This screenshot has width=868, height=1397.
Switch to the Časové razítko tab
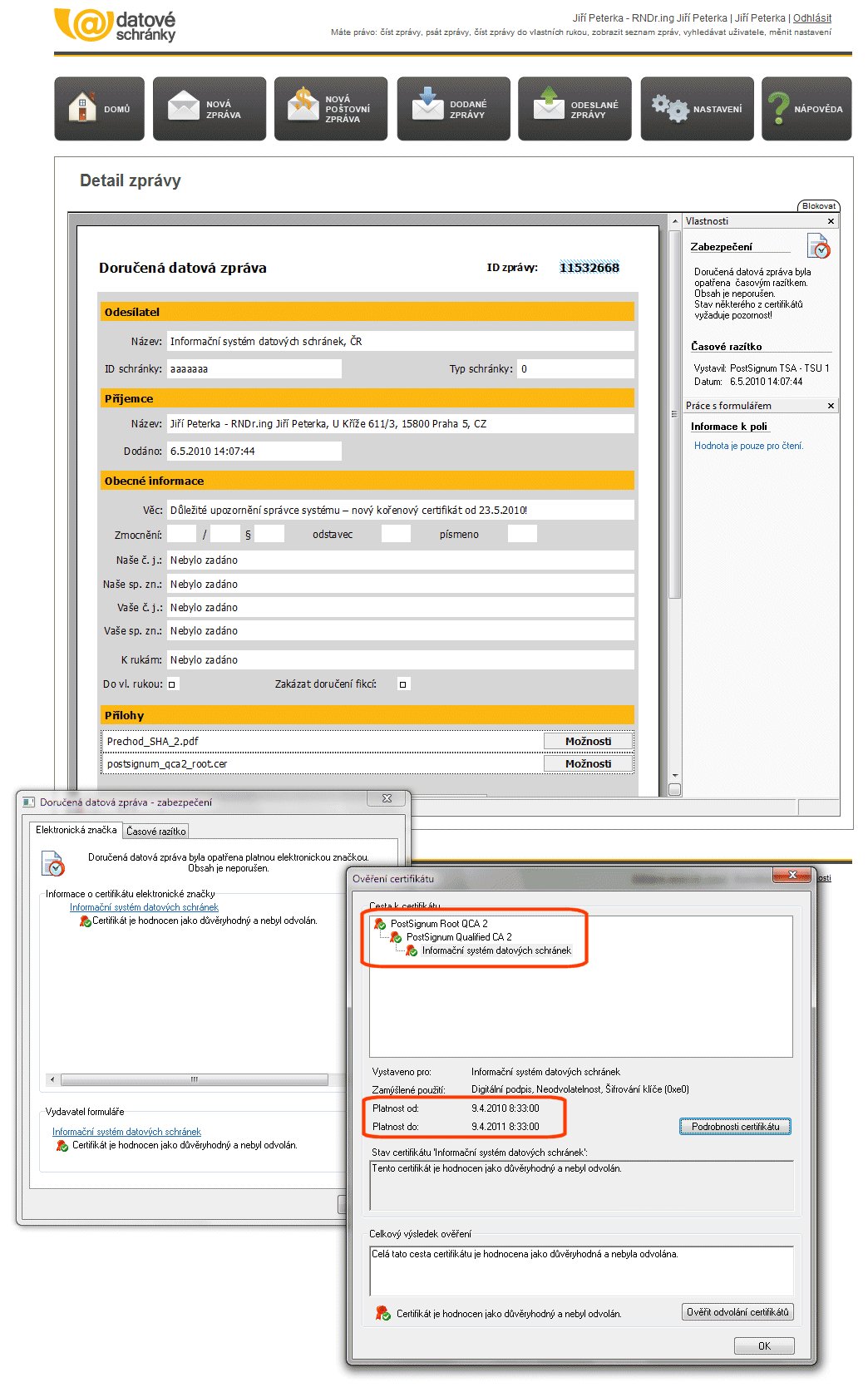(x=156, y=832)
